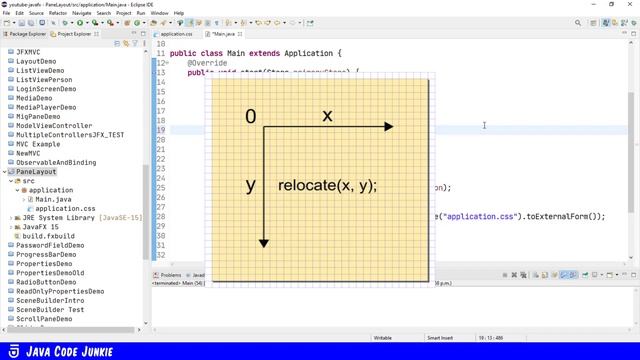Toggle Link with Editor in Project Explorer
Screen dimensions: 640x360
tap(126, 43)
